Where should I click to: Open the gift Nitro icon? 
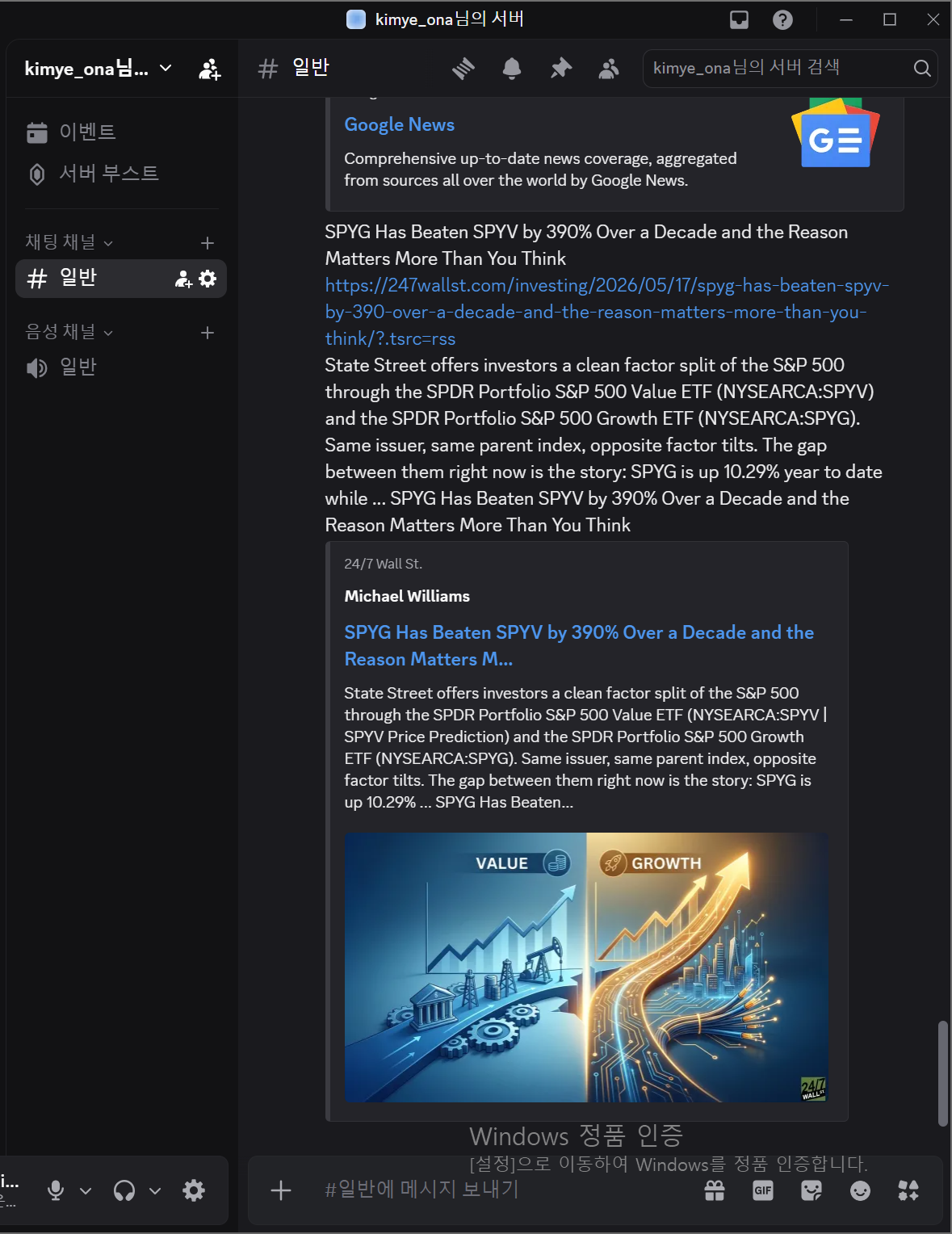pos(715,1190)
